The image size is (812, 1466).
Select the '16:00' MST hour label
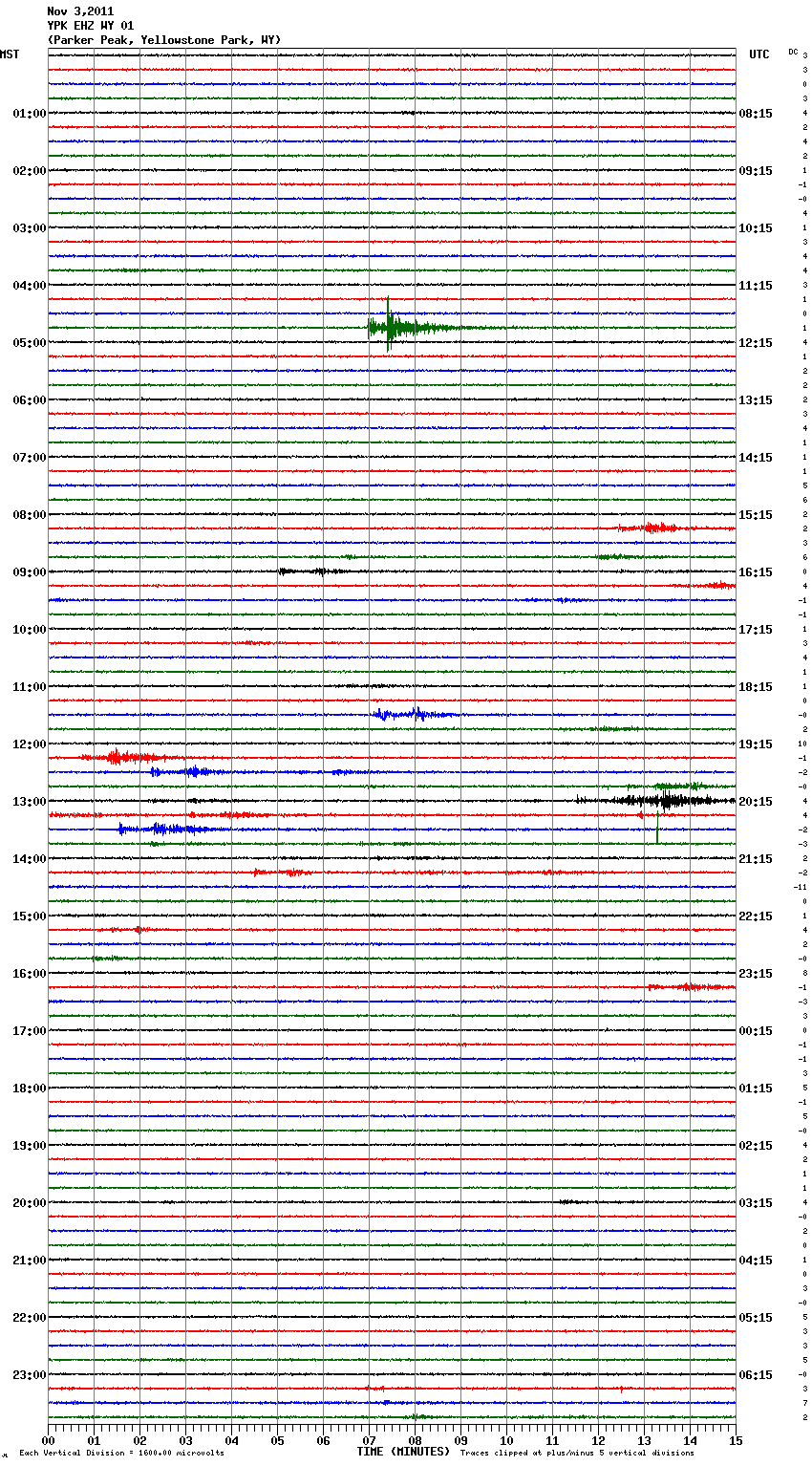[29, 974]
